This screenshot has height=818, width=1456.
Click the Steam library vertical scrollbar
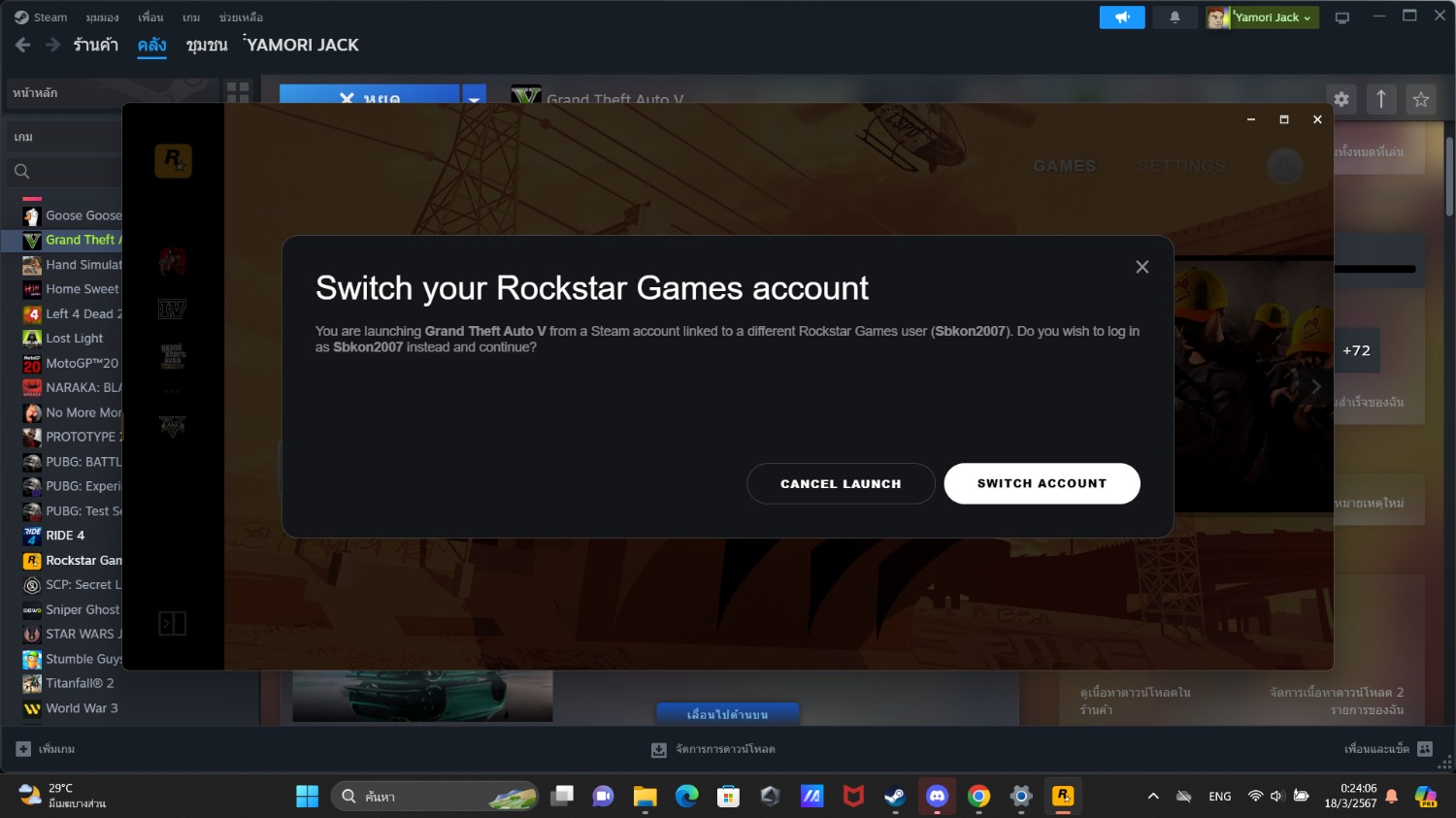1449,175
